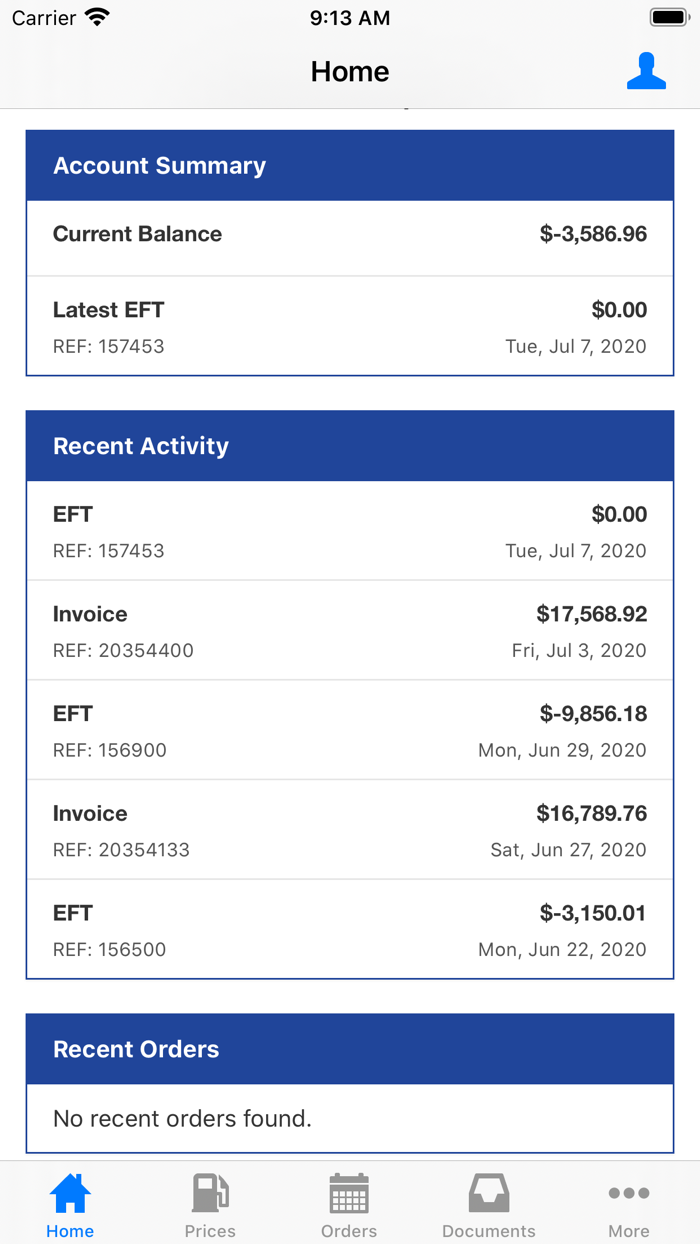700x1244 pixels.
Task: Switch to the Documents tab label
Action: point(489,1231)
